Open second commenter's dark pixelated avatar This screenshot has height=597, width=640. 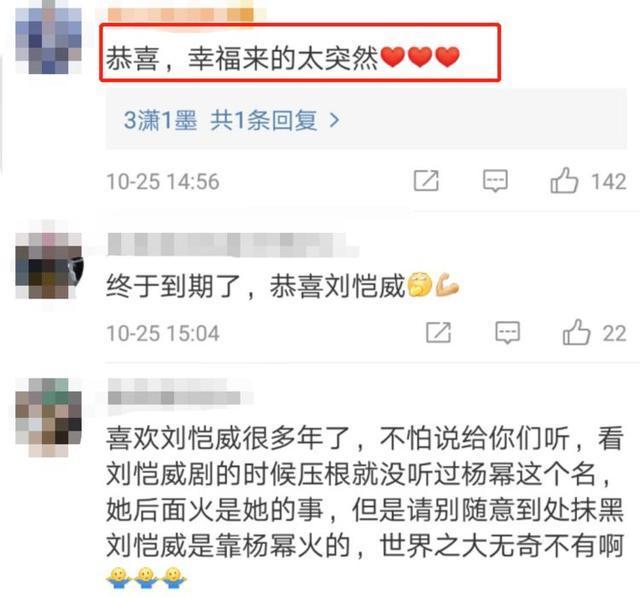point(49,264)
